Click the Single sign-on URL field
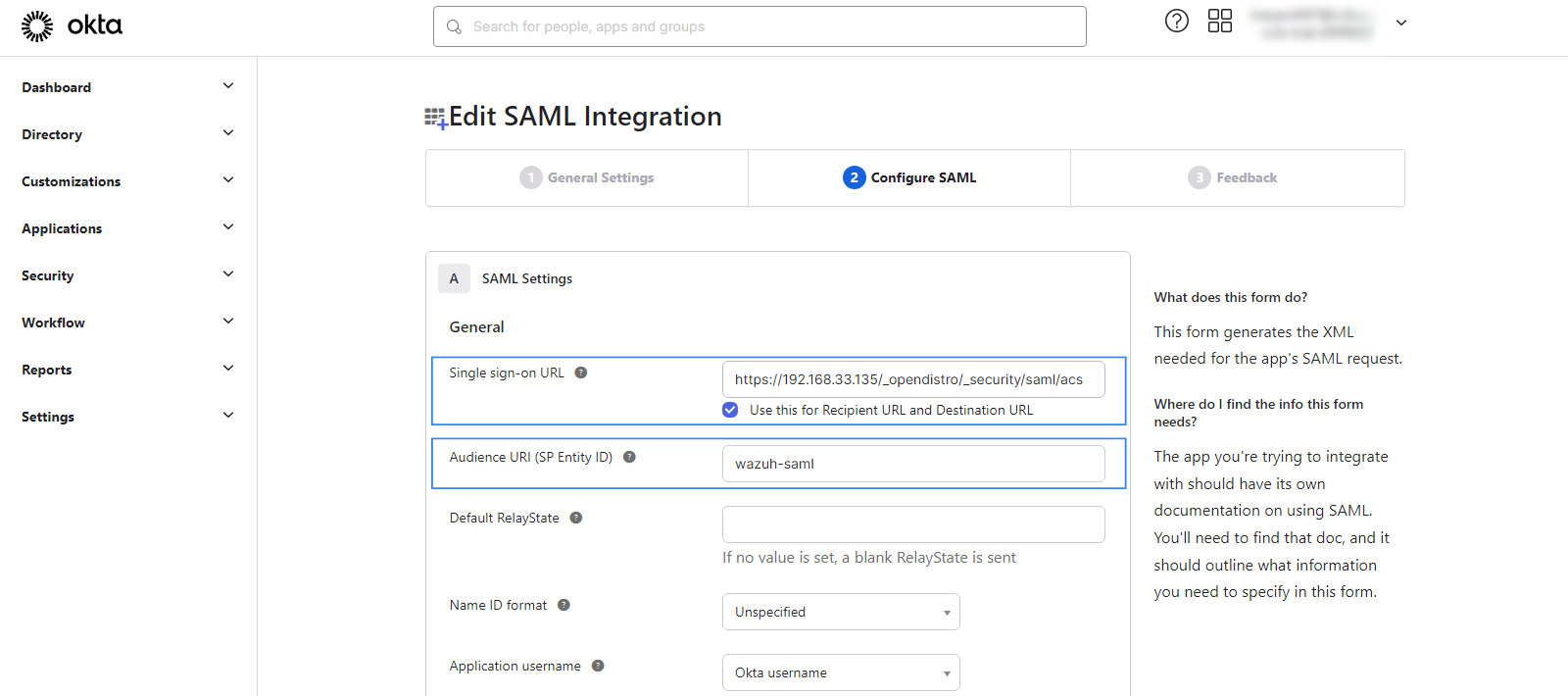1568x696 pixels. (x=912, y=379)
